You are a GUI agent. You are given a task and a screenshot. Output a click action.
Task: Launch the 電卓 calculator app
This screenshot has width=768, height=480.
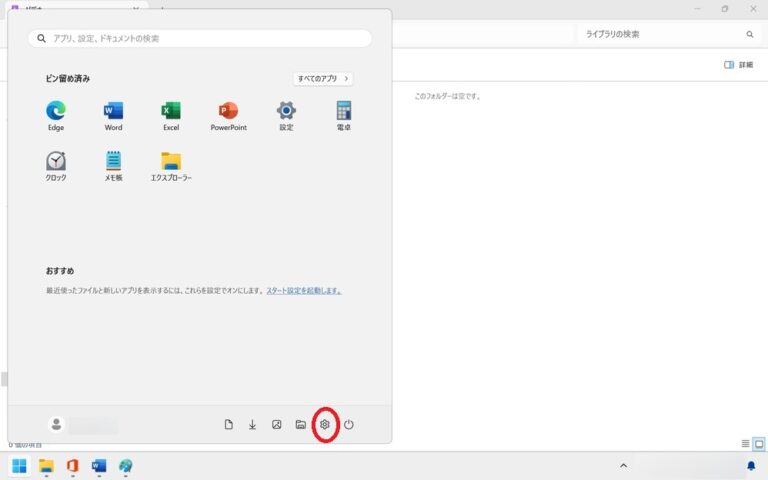point(344,112)
